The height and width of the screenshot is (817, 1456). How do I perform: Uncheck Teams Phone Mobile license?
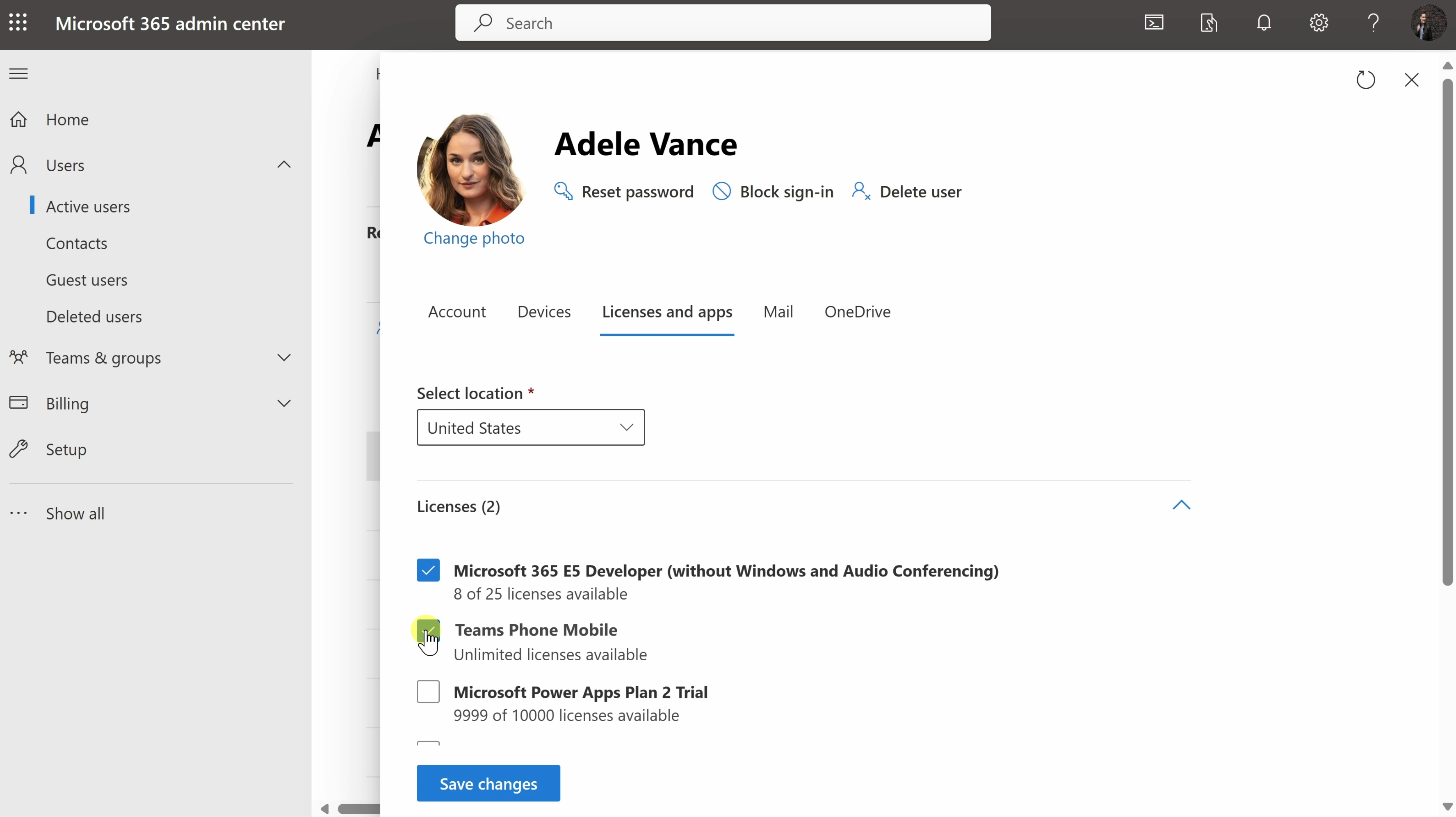click(428, 629)
